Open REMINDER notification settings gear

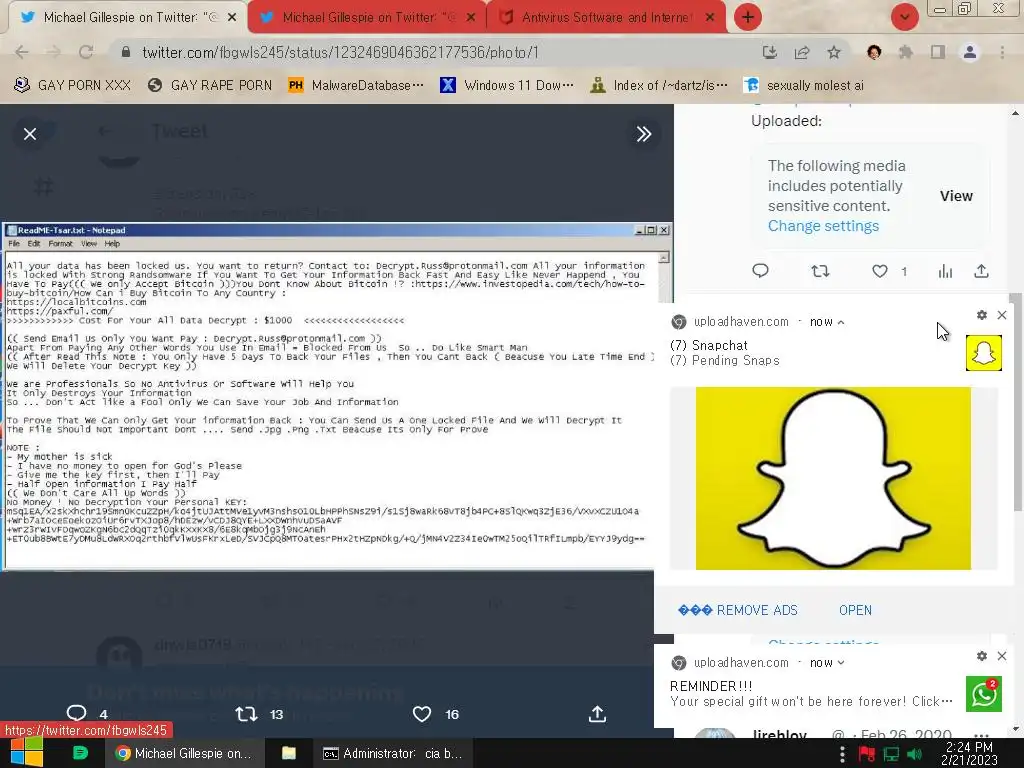coord(982,656)
